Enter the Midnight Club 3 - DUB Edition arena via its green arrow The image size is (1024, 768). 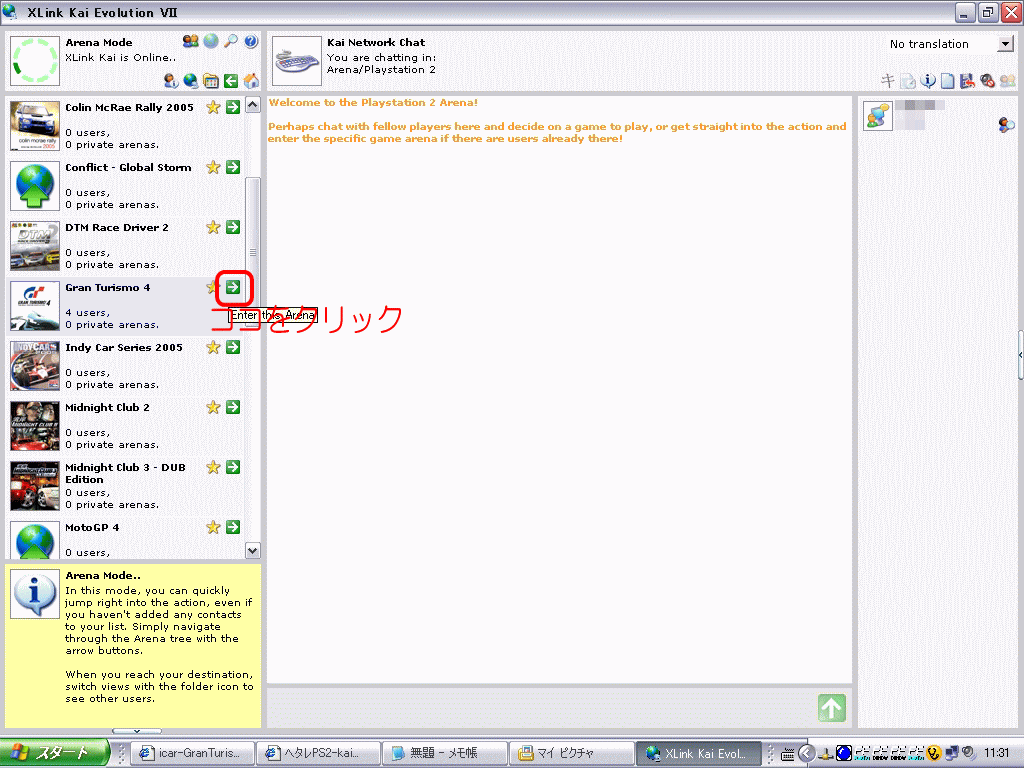pyautogui.click(x=233, y=468)
